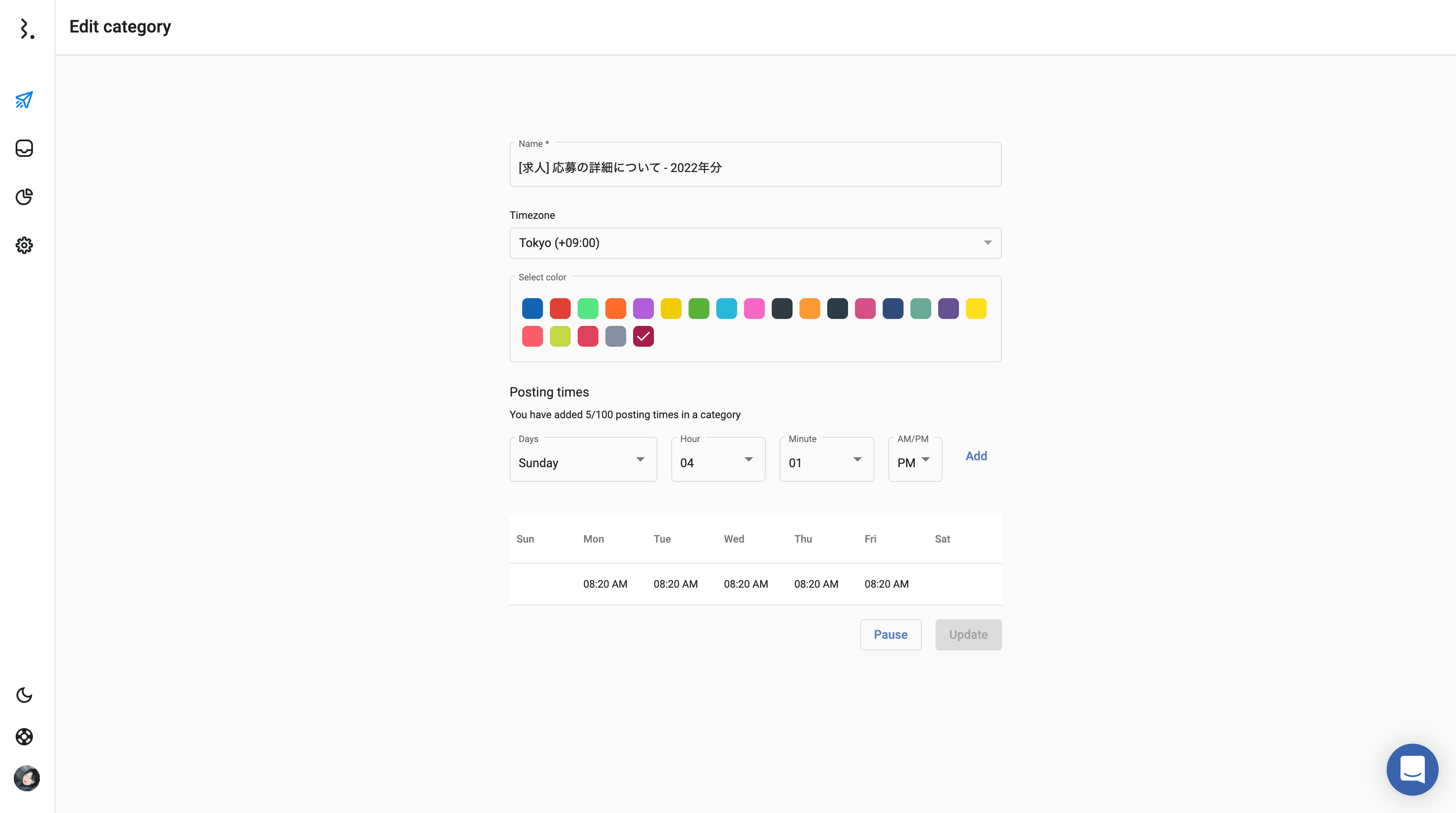
Task: Click the Sat column header
Action: tap(942, 539)
